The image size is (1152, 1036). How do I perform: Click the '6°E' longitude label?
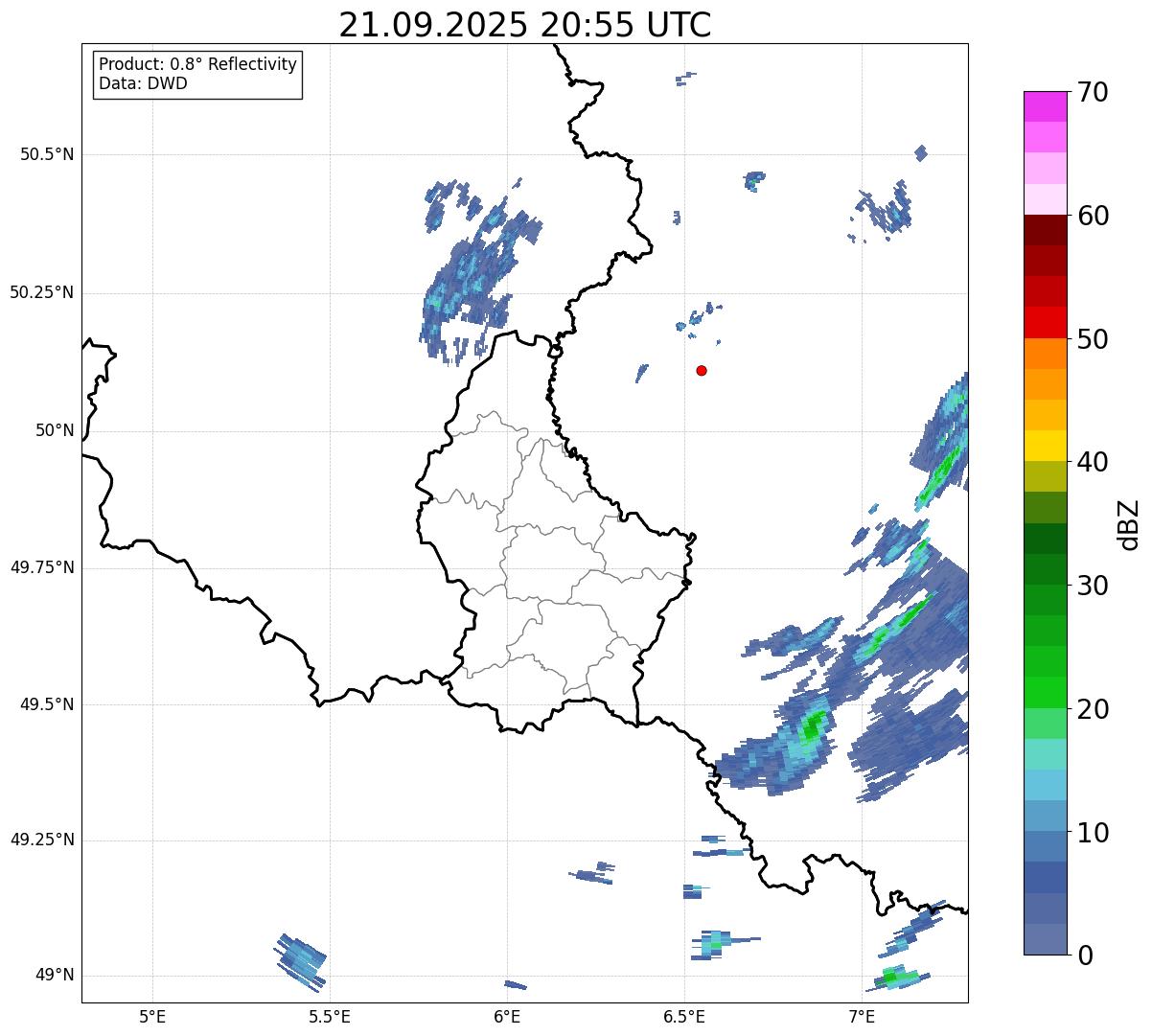pos(507,1016)
